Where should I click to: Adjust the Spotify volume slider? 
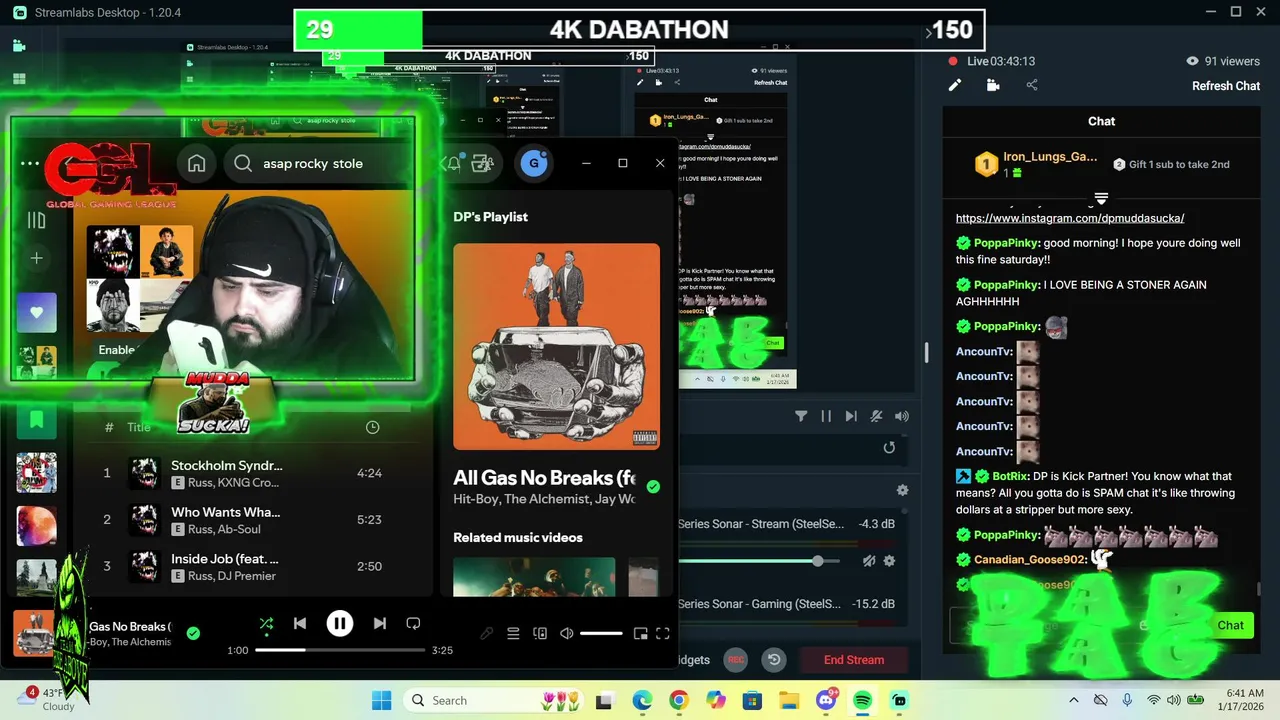point(601,633)
